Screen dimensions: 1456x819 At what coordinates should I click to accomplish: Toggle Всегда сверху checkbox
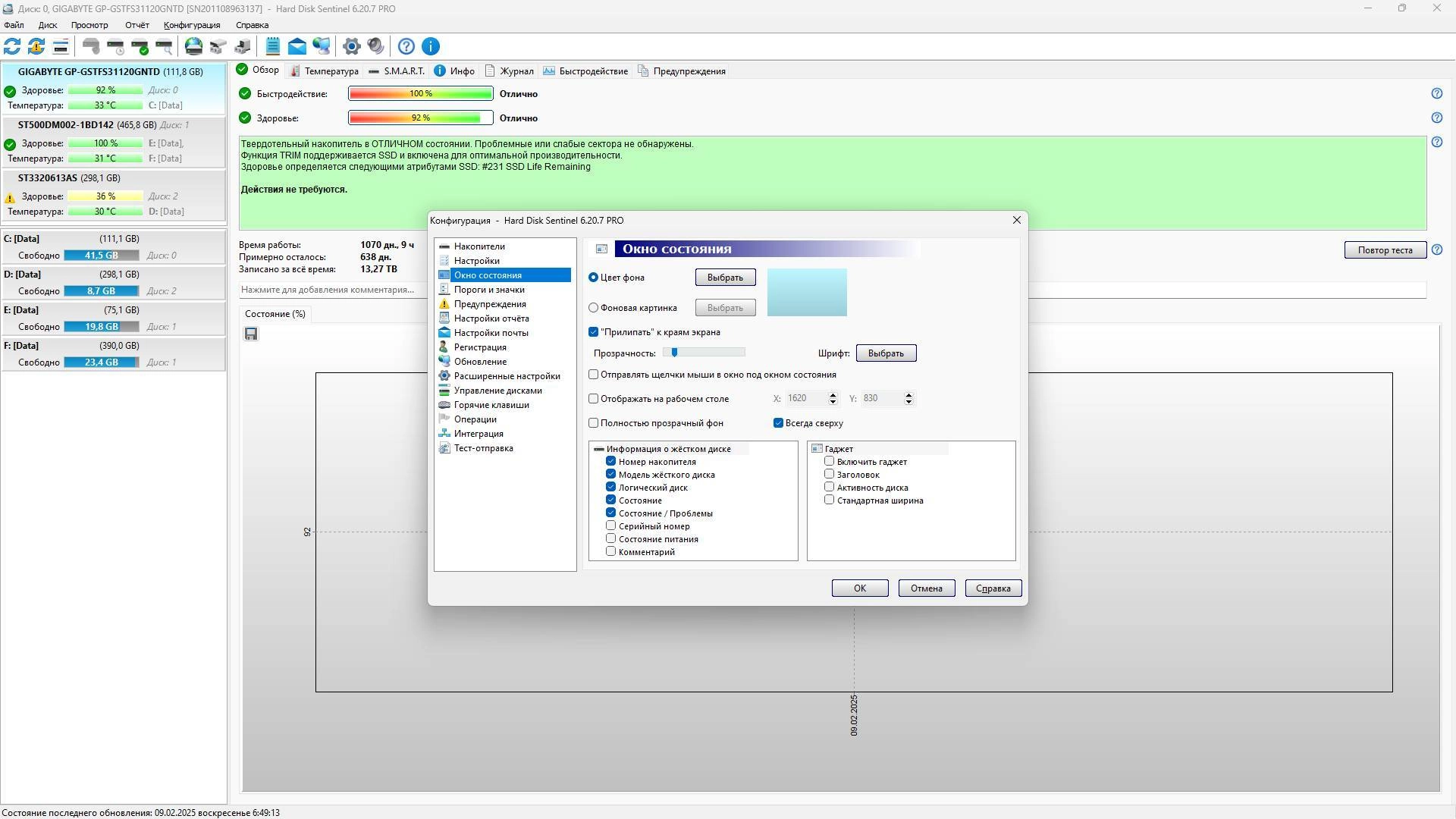pyautogui.click(x=778, y=423)
